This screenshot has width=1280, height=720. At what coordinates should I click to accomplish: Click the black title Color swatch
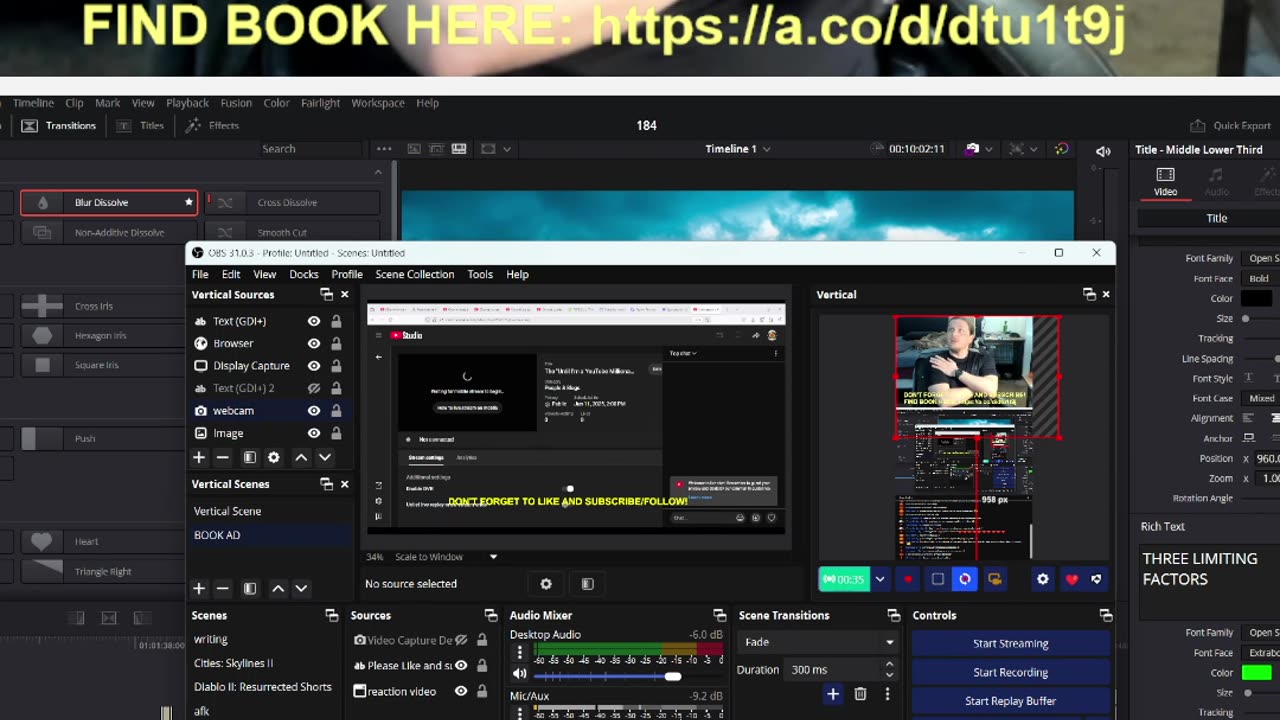(x=1256, y=298)
